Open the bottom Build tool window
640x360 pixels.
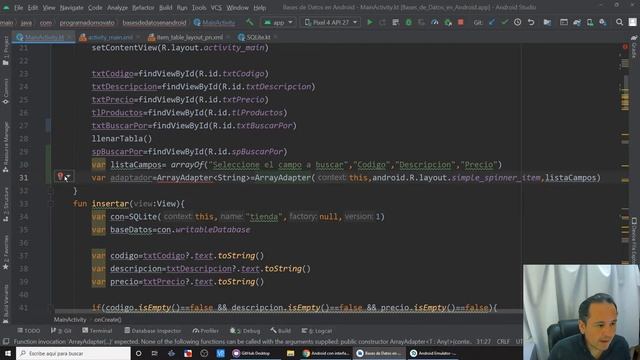pos(280,331)
